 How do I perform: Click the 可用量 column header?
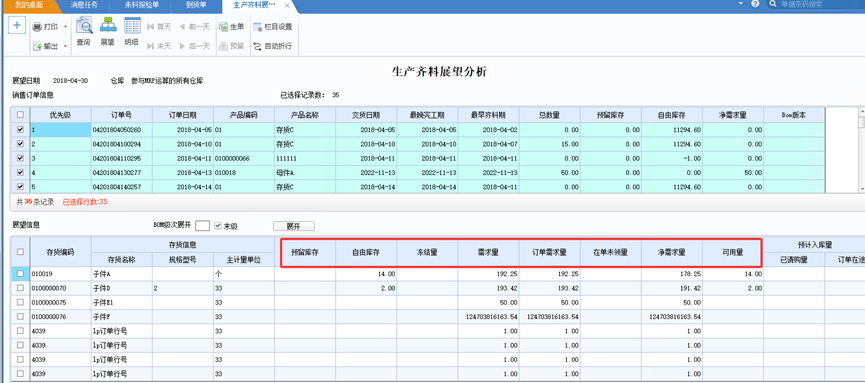[x=733, y=253]
